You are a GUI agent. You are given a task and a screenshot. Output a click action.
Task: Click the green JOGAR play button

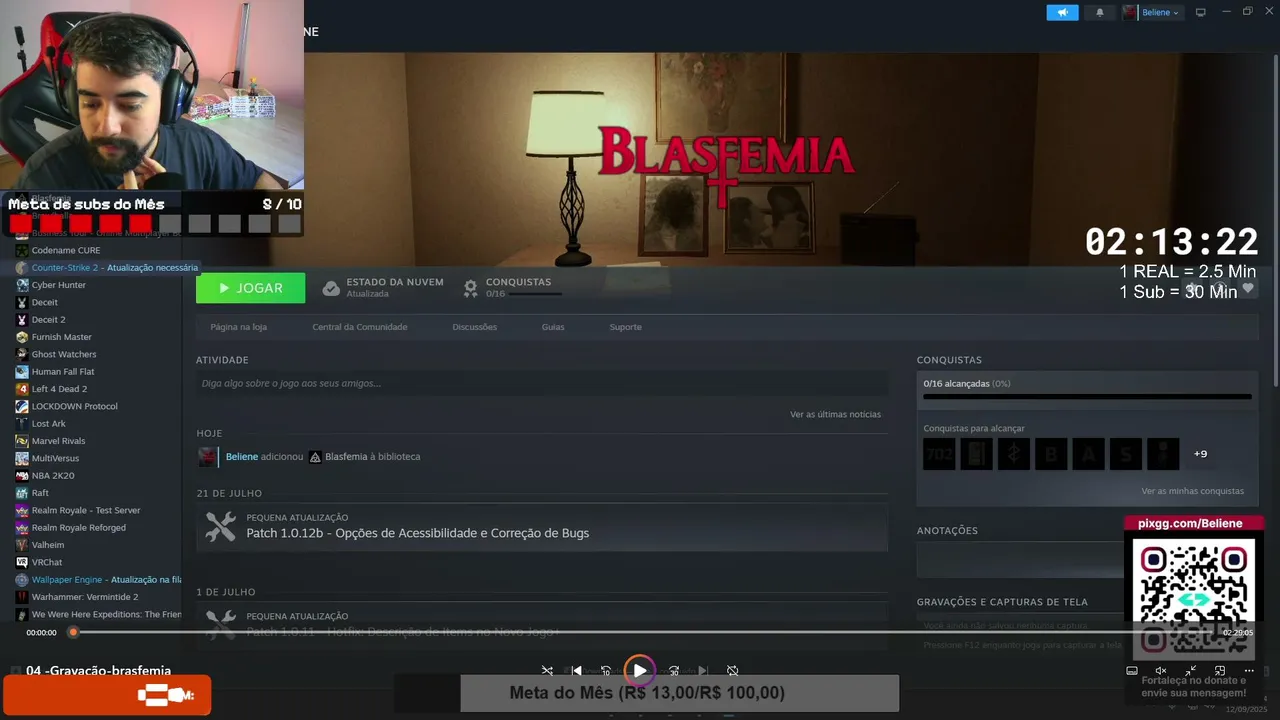[250, 288]
